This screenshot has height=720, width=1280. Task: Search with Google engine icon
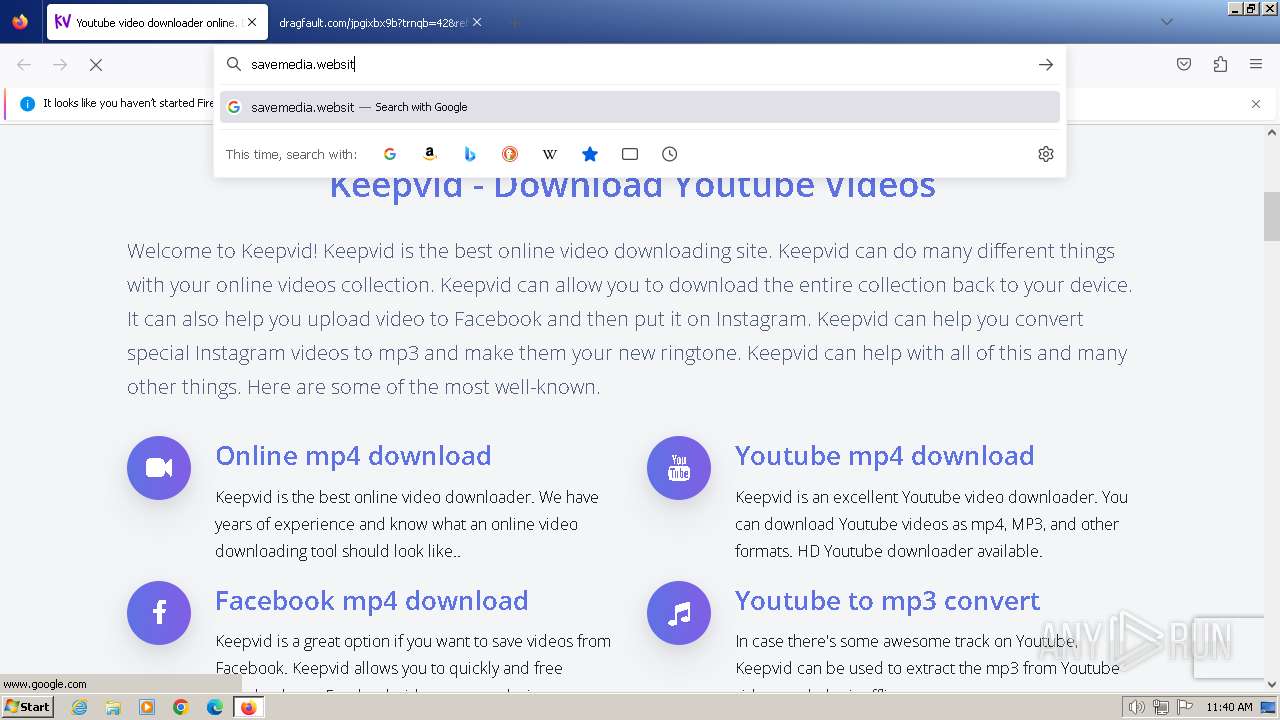390,154
